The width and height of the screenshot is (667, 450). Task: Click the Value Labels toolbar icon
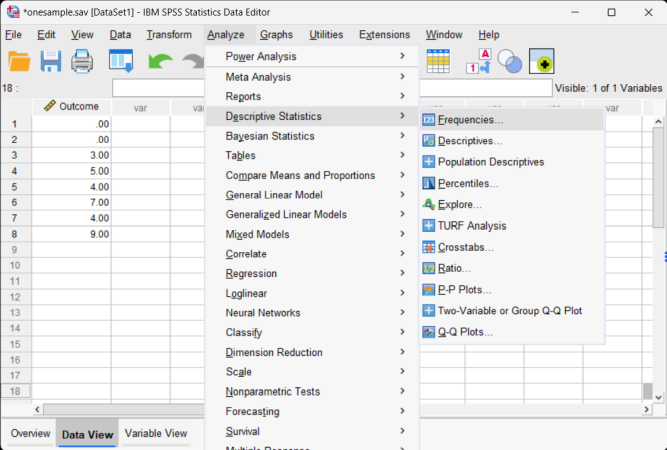479,61
